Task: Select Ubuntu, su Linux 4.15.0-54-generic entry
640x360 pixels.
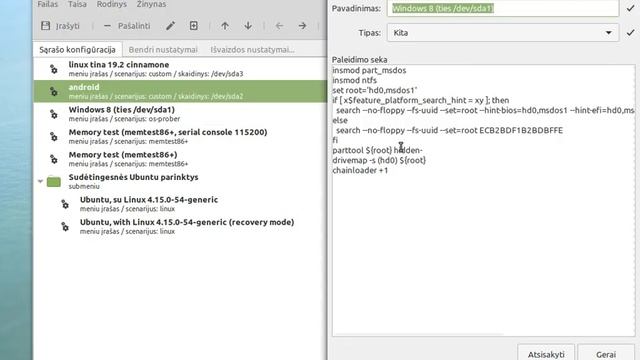Action: pos(180,204)
